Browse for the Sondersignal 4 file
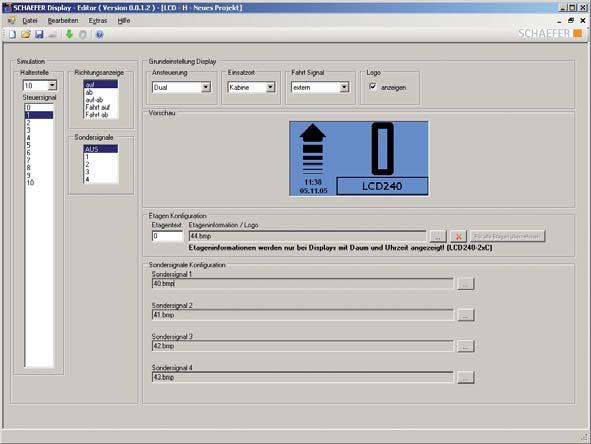 (x=465, y=377)
